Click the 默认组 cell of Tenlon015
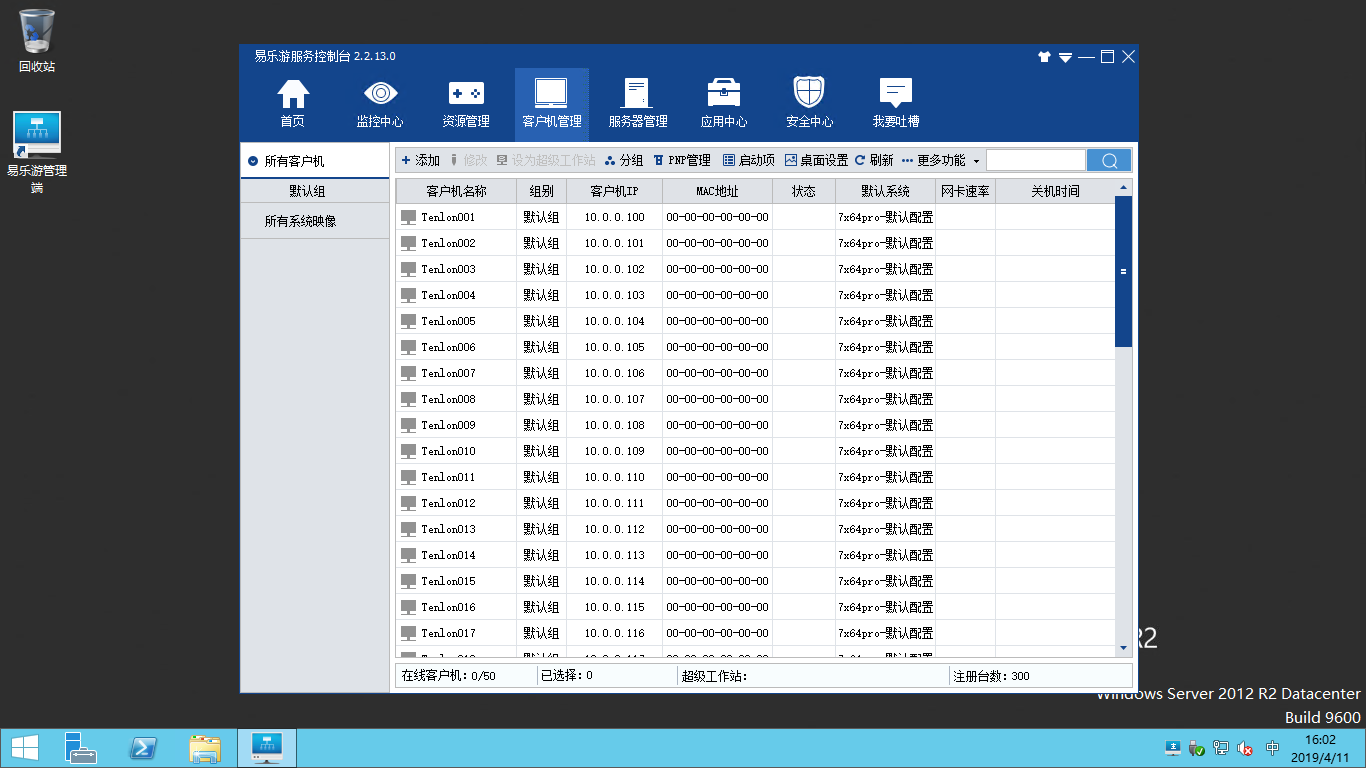This screenshot has width=1366, height=768. pyautogui.click(x=541, y=581)
